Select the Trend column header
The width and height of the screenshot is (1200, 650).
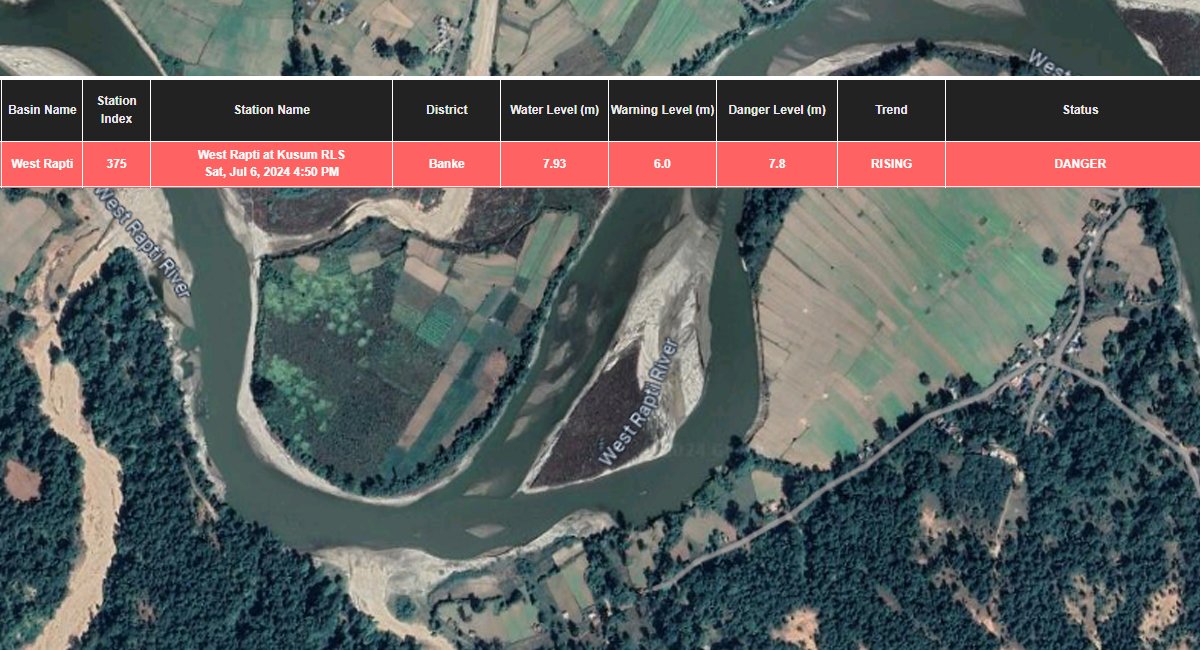click(891, 110)
